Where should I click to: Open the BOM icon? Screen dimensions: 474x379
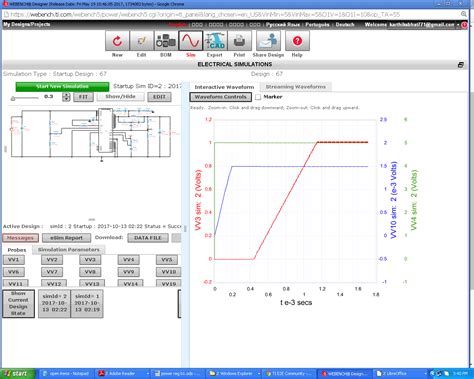tap(166, 41)
